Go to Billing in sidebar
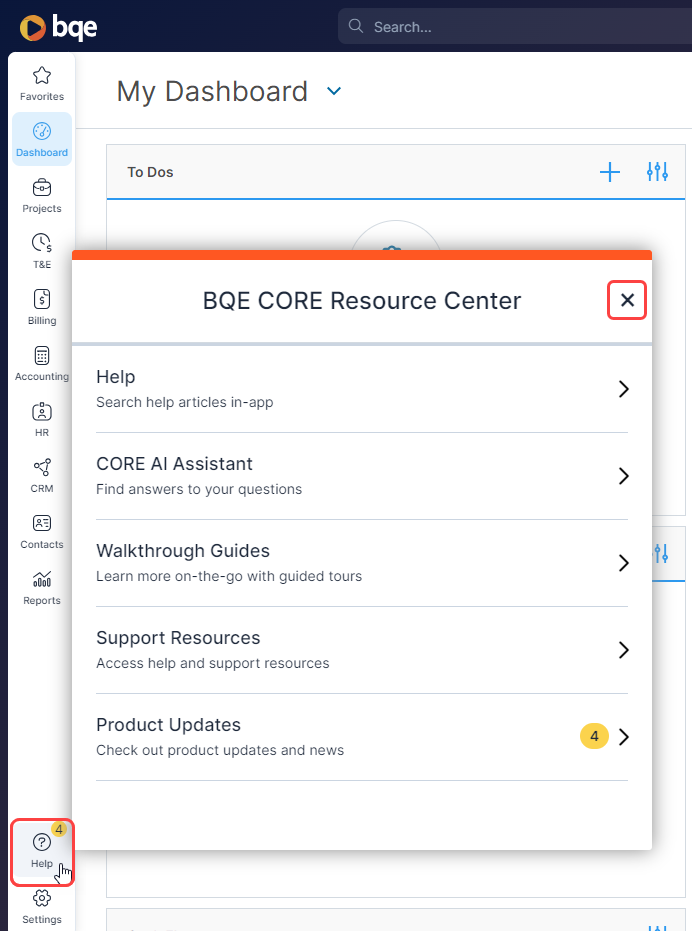This screenshot has height=931, width=692. tap(42, 307)
